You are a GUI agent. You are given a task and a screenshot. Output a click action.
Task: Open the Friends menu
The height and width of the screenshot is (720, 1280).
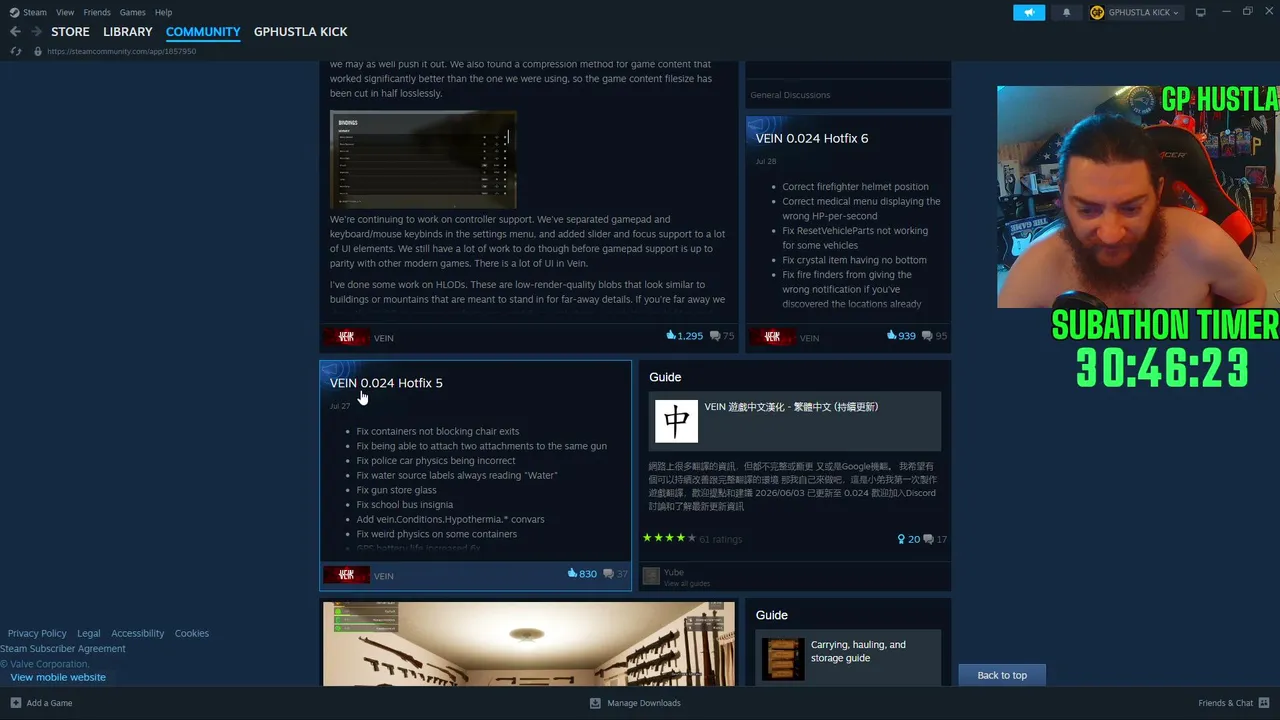[97, 12]
